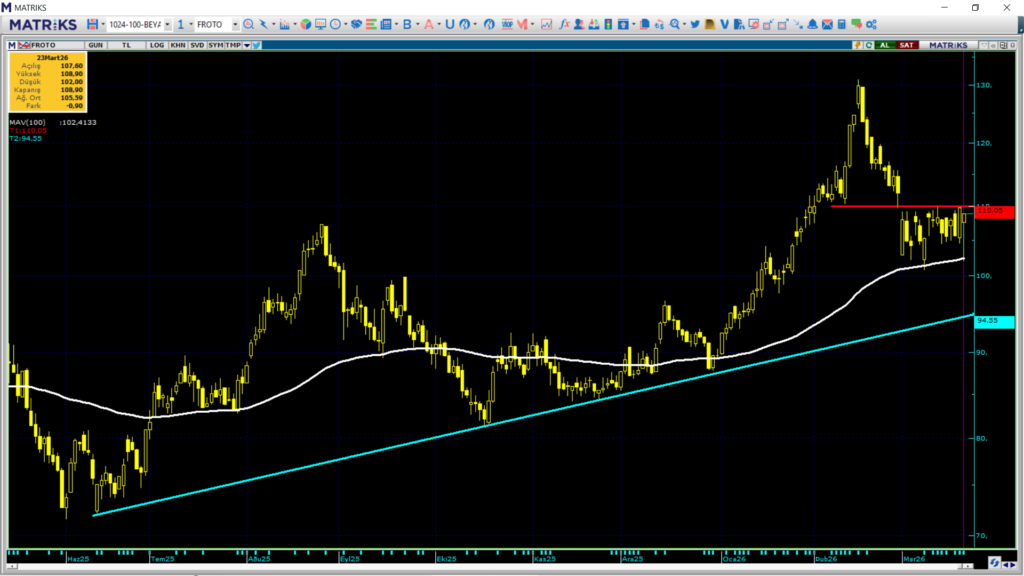Toggle SVD option in chart header

tap(197, 45)
